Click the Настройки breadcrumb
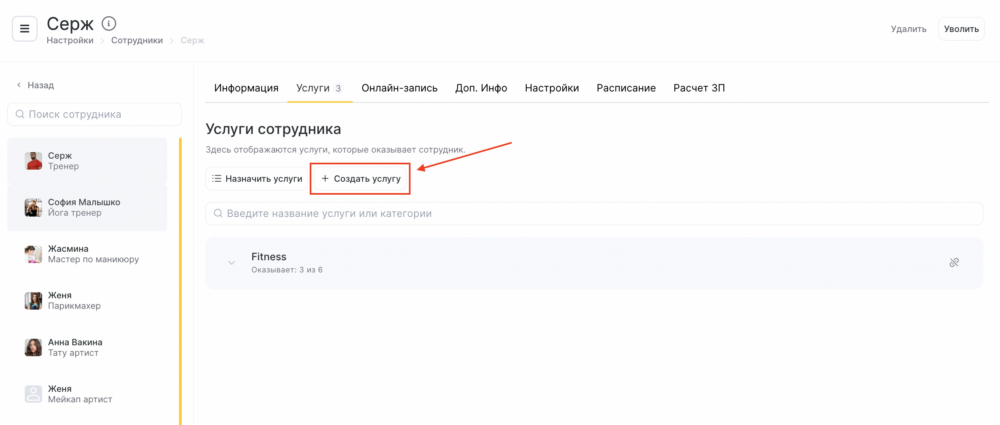 [x=70, y=40]
